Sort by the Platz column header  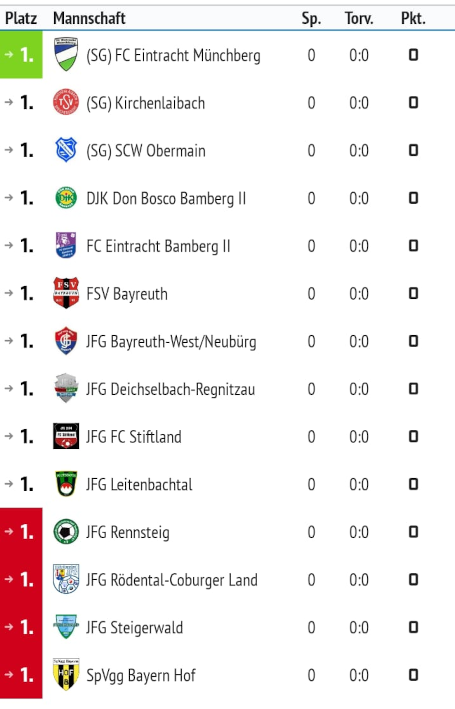click(x=21, y=19)
